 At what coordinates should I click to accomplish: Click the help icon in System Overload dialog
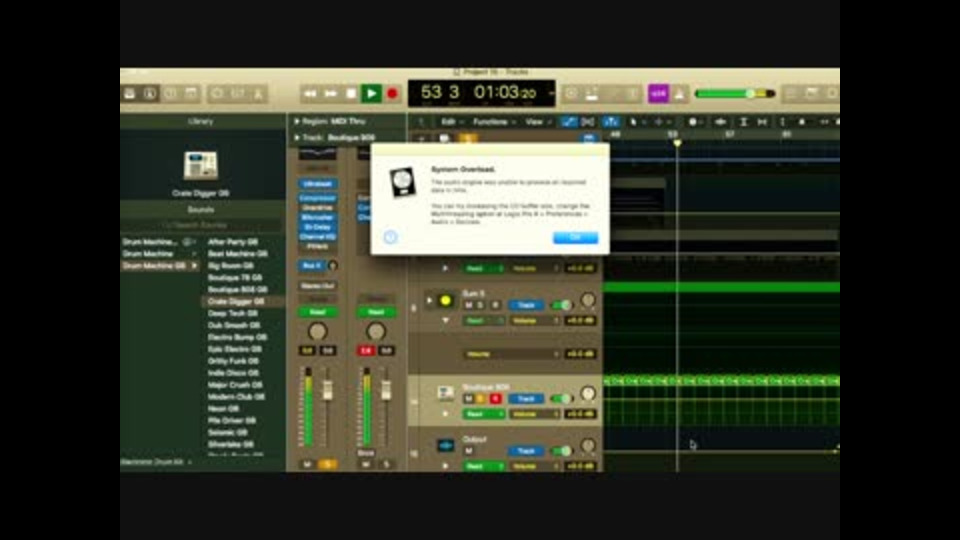click(391, 237)
